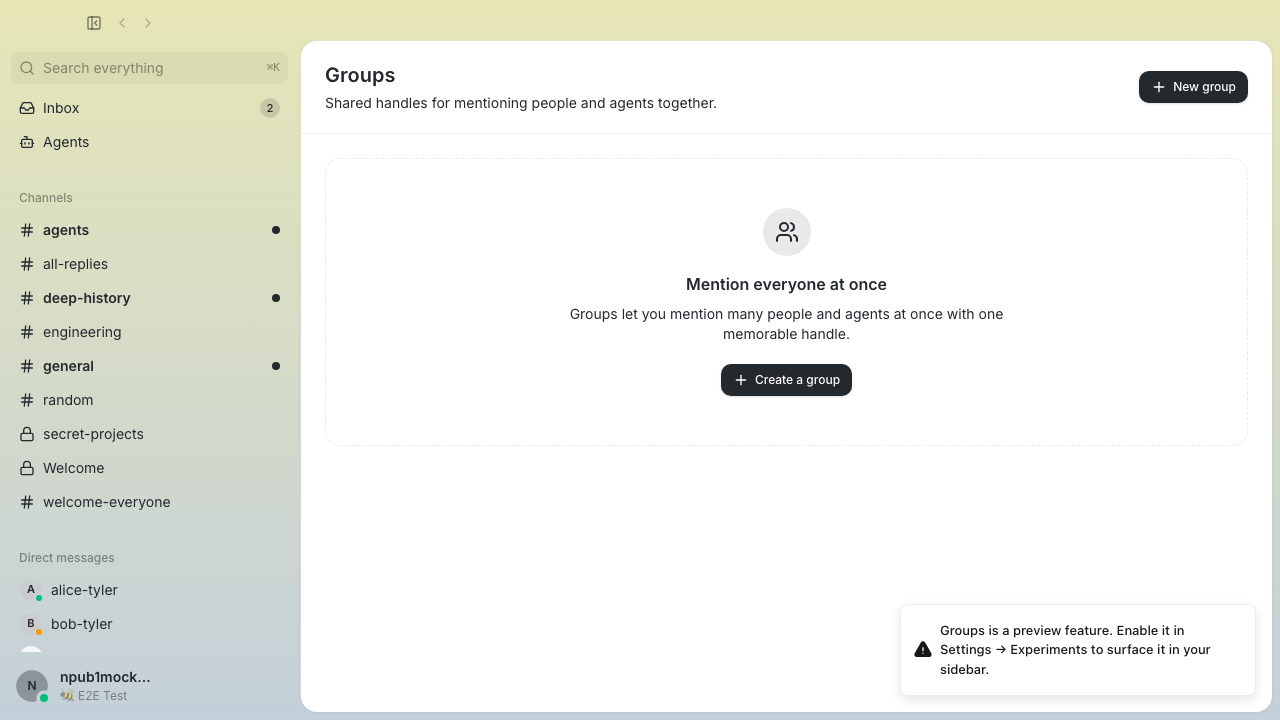Click the unread dot on agents channel
The width and height of the screenshot is (1280, 720).
click(276, 230)
